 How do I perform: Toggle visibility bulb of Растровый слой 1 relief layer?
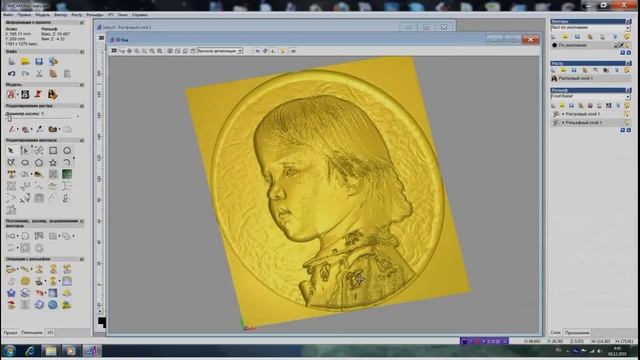click(x=627, y=114)
